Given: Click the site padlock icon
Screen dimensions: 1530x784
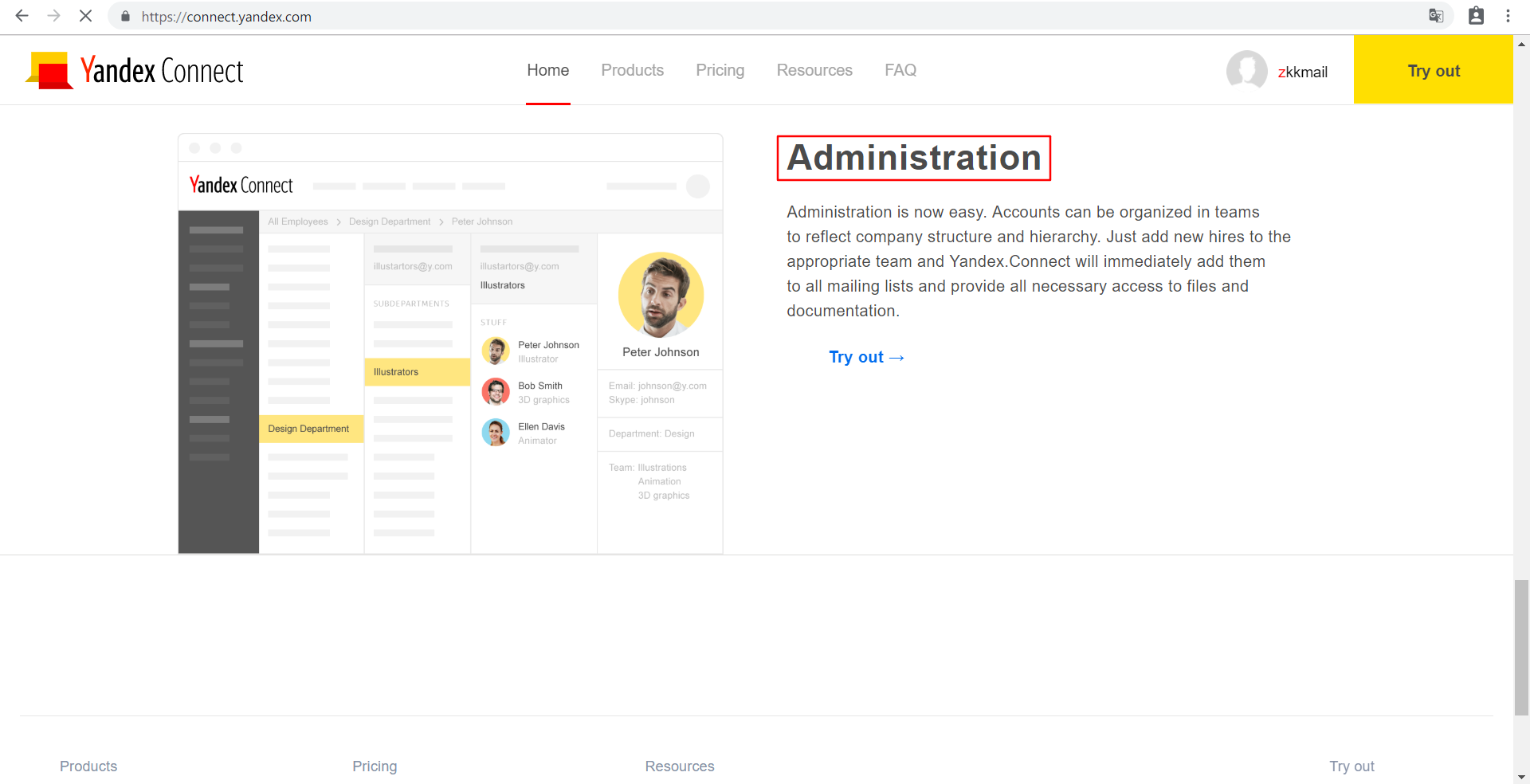Looking at the screenshot, I should [x=125, y=17].
